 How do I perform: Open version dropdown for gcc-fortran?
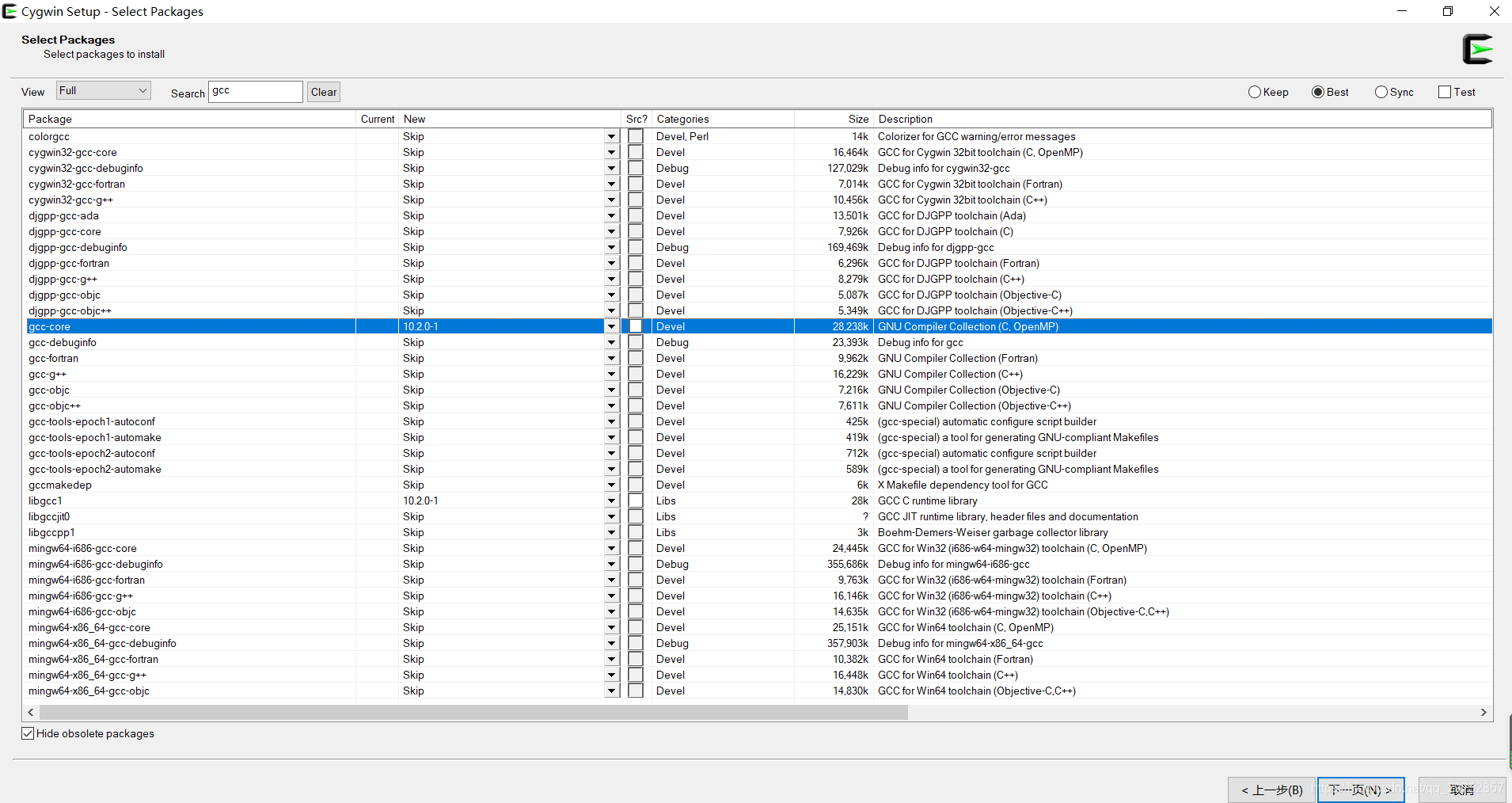[x=611, y=358]
